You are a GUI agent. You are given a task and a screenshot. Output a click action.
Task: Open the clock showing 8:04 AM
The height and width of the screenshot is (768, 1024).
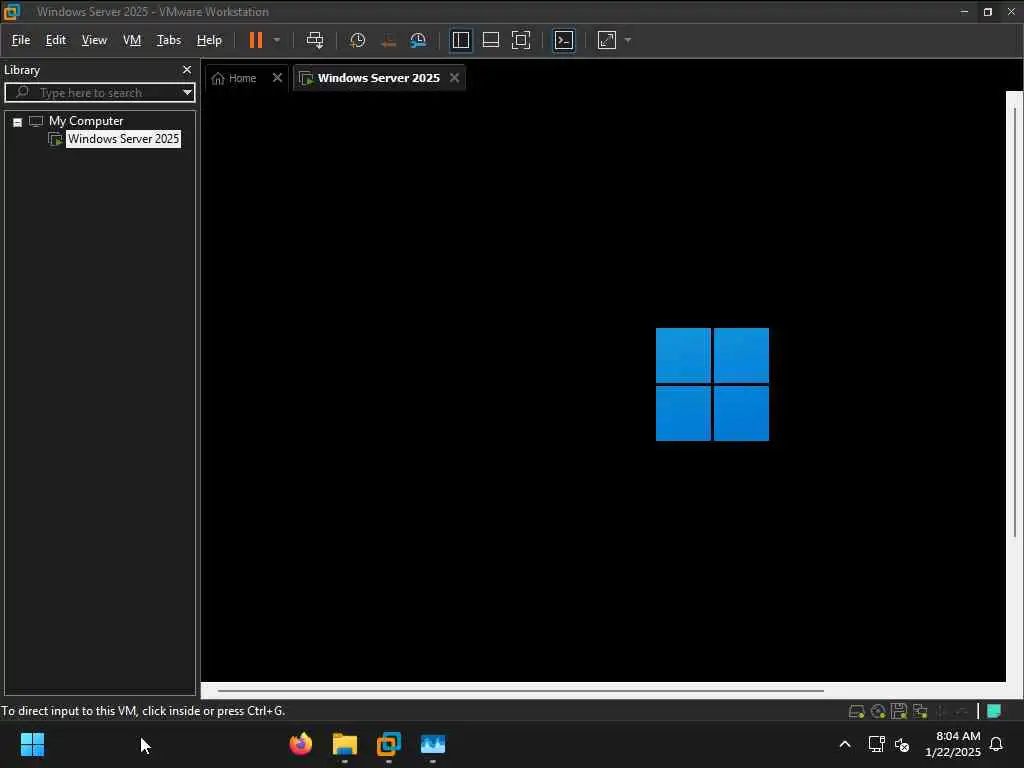(953, 744)
